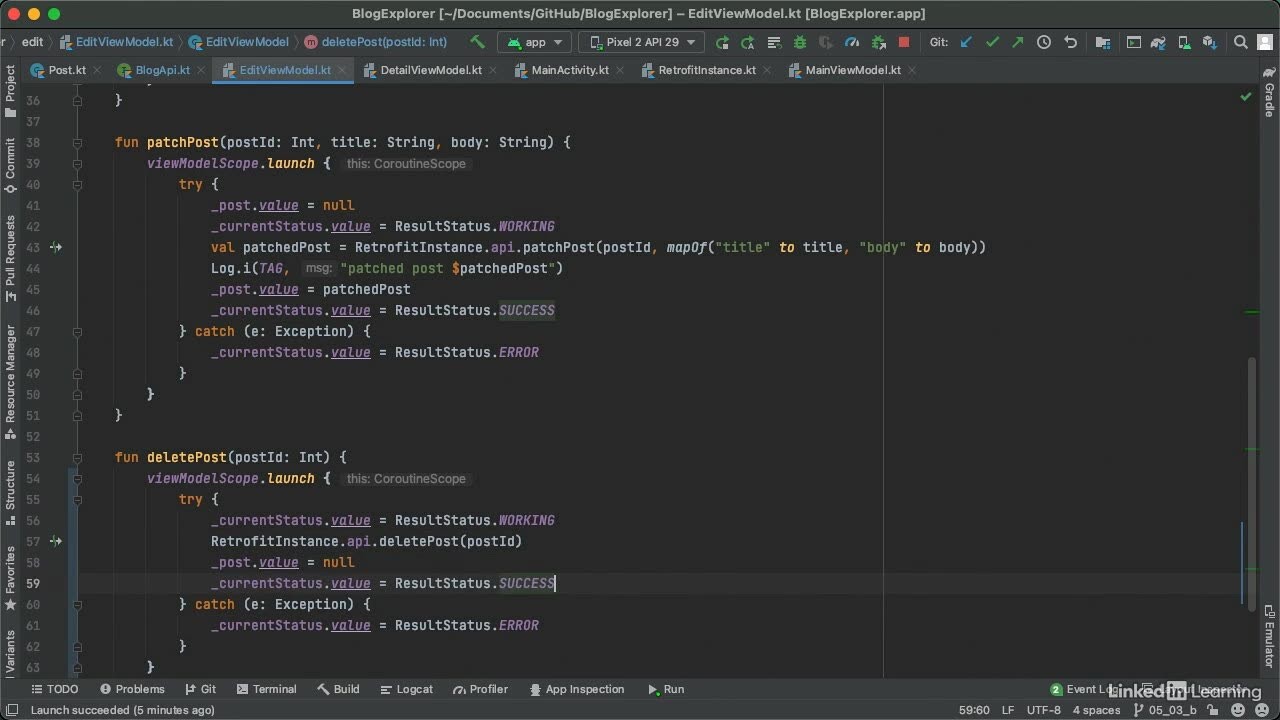This screenshot has height=720, width=1280.
Task: Click the Debug app bug icon
Action: pyautogui.click(x=800, y=42)
